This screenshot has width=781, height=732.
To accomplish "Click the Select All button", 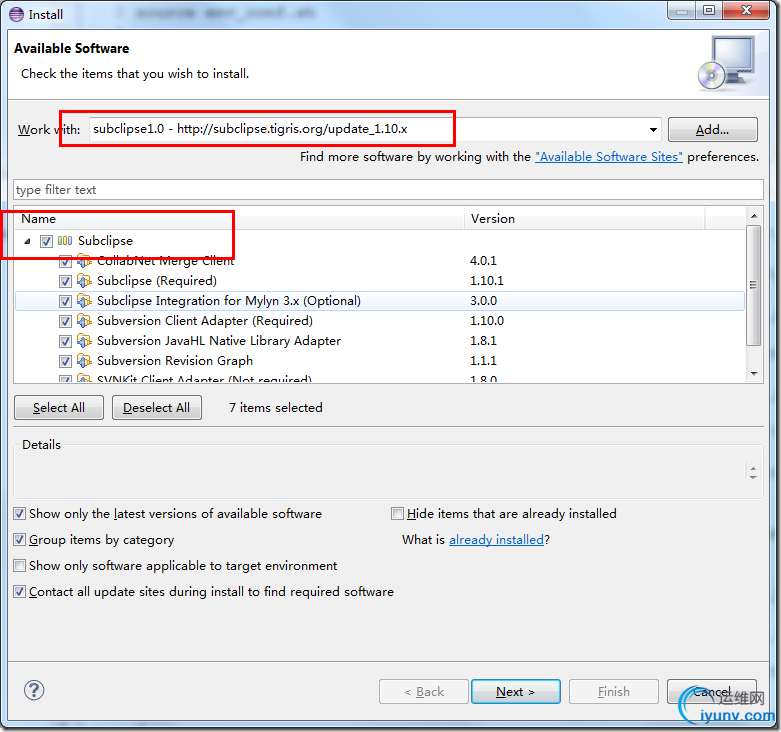I will 59,408.
